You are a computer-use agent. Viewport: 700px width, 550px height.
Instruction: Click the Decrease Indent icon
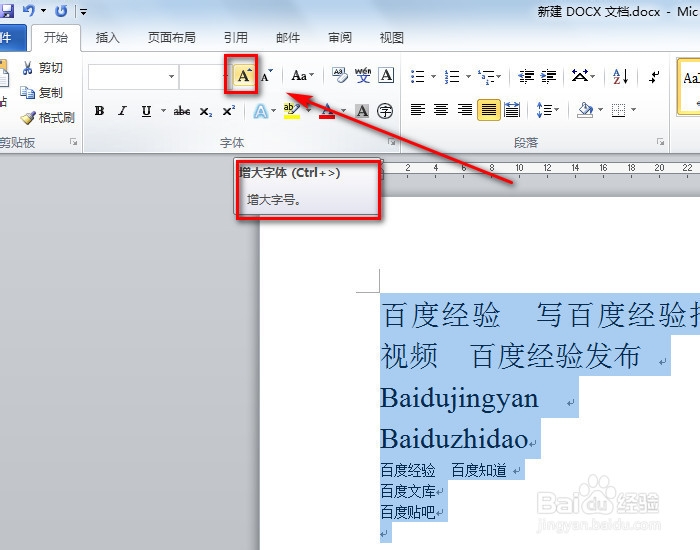(526, 76)
